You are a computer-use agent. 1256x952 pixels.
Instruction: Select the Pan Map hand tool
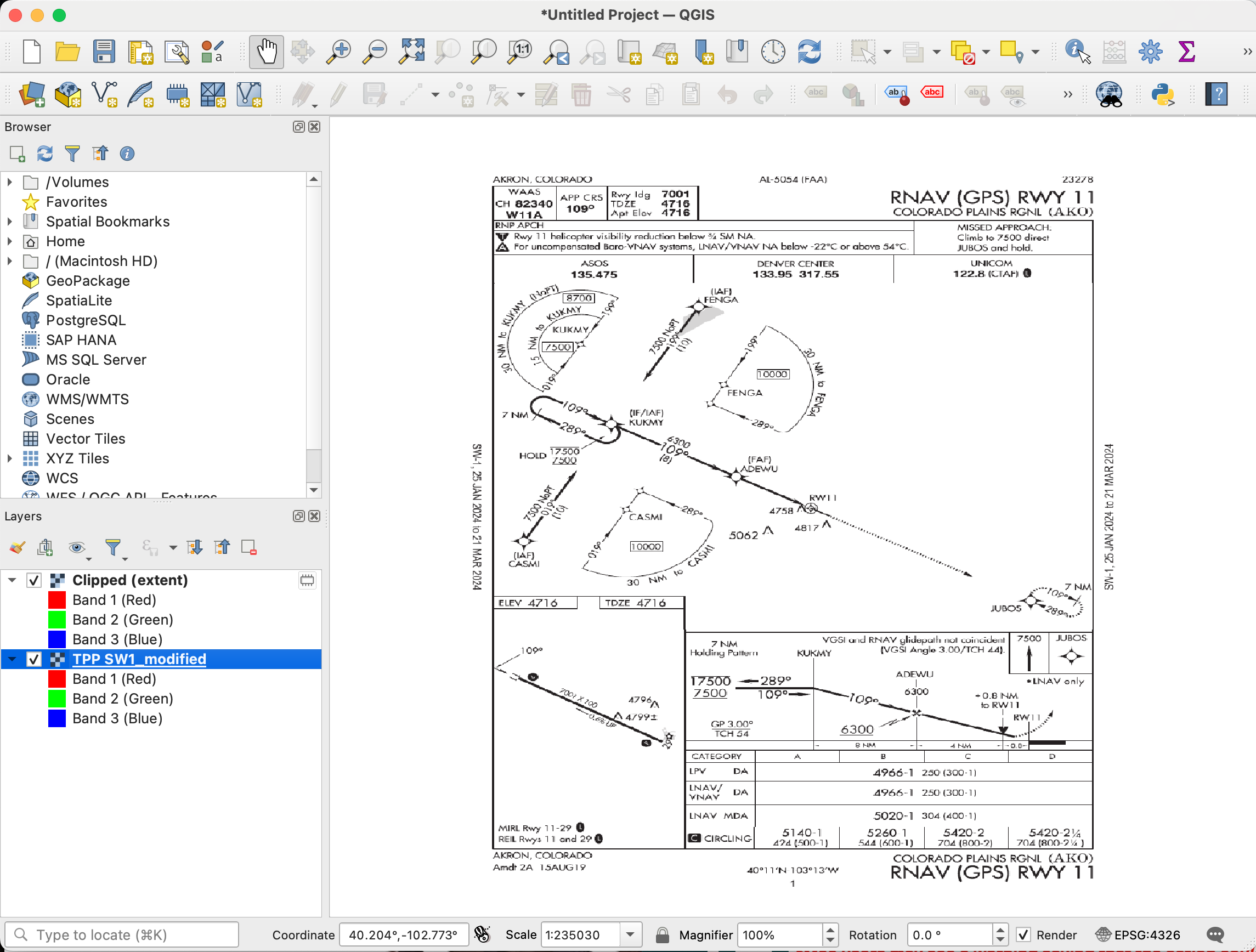coord(267,52)
